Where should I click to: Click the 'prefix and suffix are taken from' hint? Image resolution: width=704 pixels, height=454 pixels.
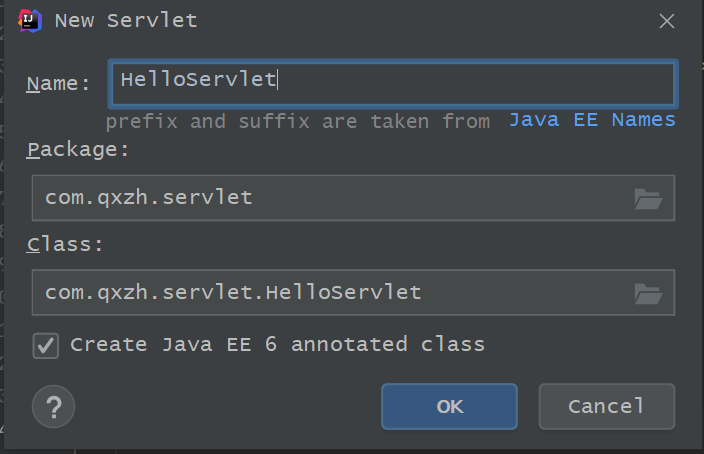(x=298, y=121)
